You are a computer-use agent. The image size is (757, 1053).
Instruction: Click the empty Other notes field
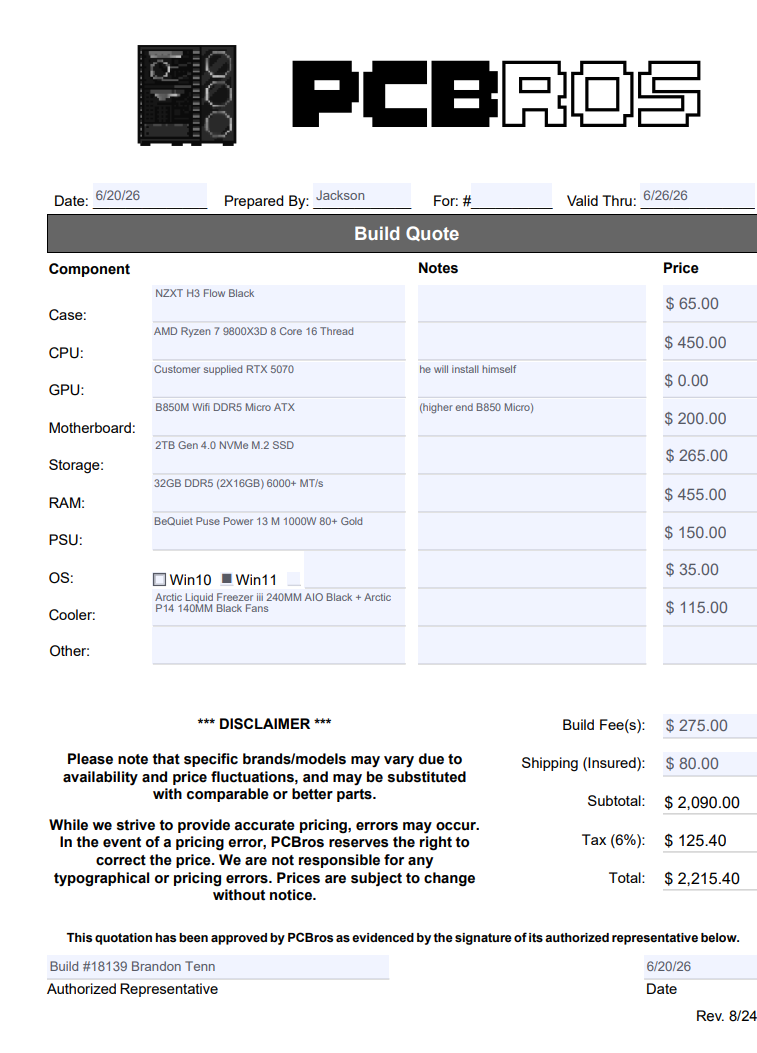point(532,645)
